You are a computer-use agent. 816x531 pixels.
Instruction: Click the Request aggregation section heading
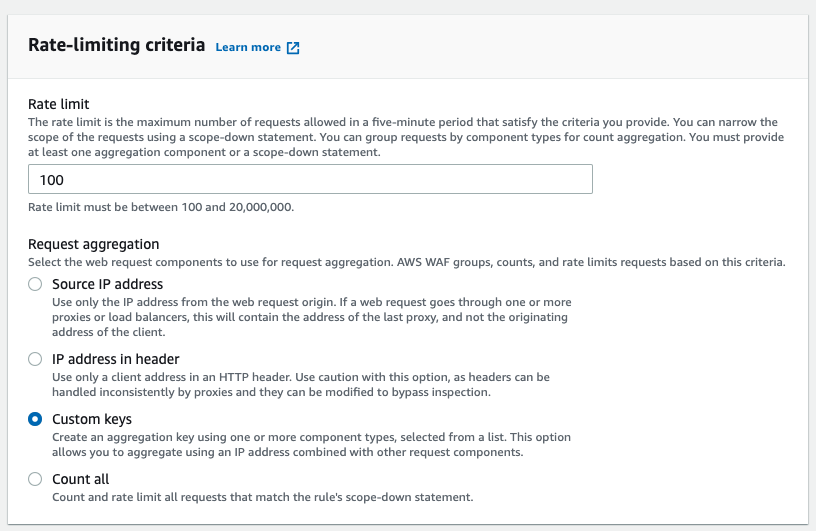(94, 244)
